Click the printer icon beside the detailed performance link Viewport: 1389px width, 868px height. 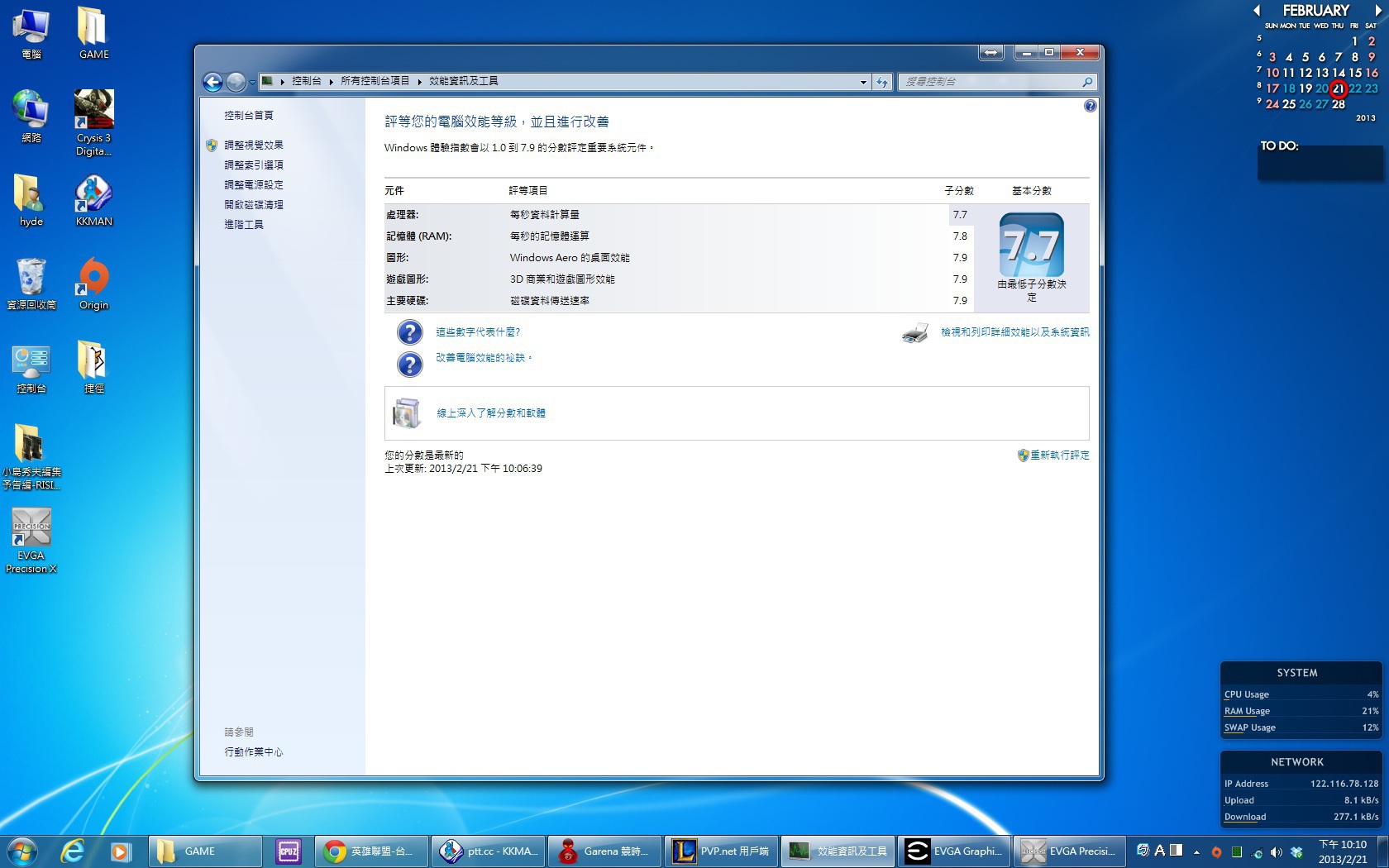(x=915, y=333)
